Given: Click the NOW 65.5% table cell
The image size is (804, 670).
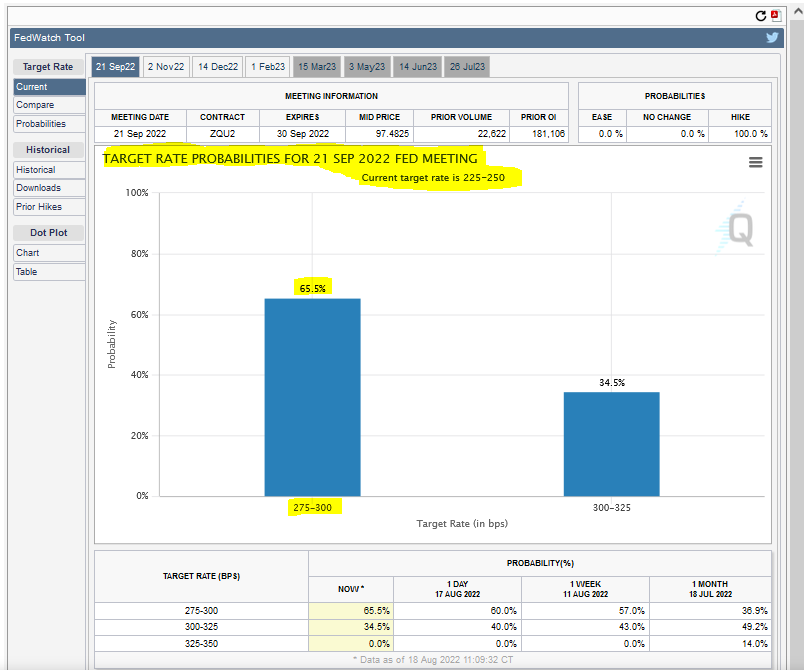Looking at the screenshot, I should [351, 611].
